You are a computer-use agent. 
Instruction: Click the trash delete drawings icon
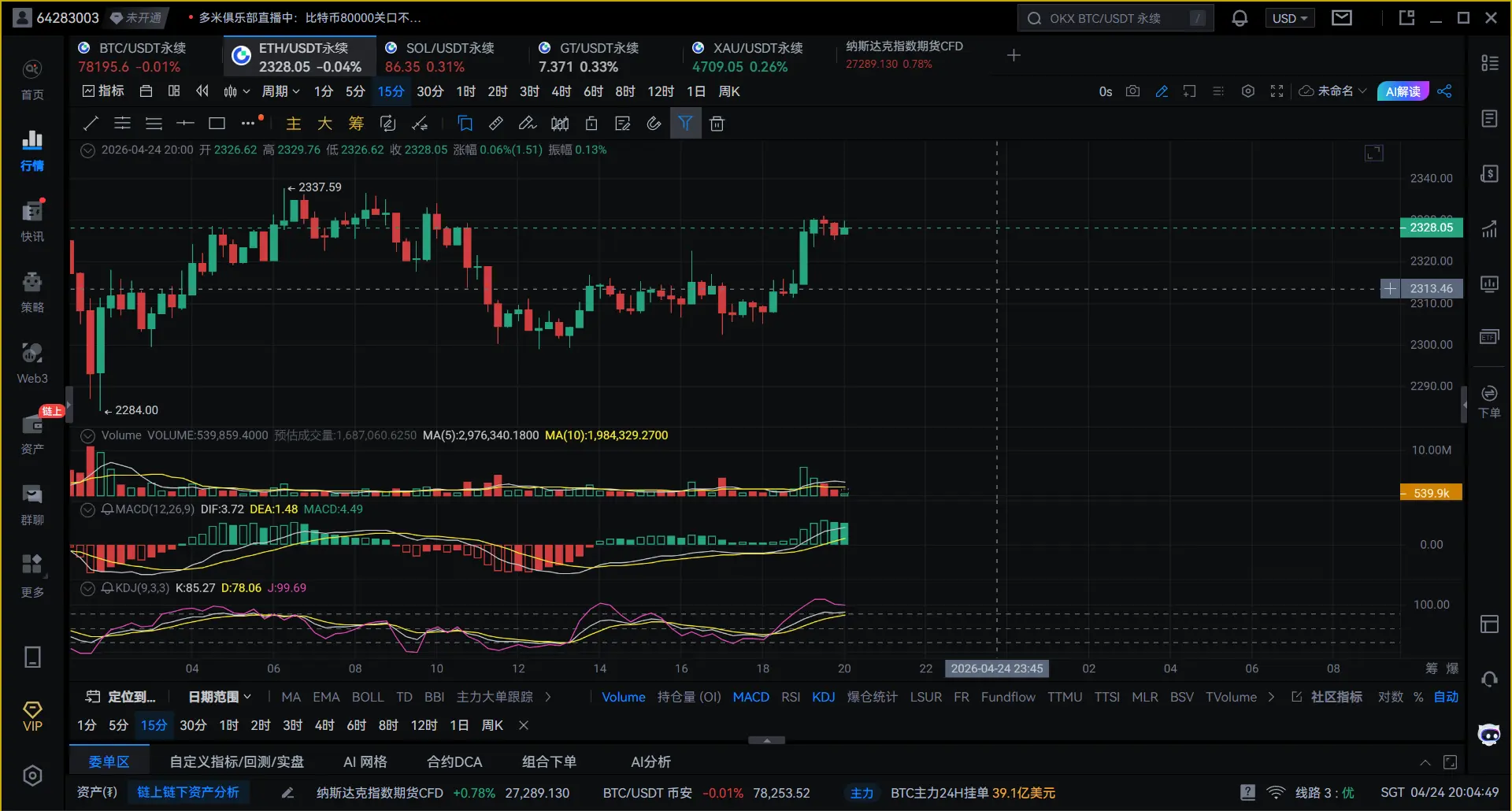(x=717, y=124)
